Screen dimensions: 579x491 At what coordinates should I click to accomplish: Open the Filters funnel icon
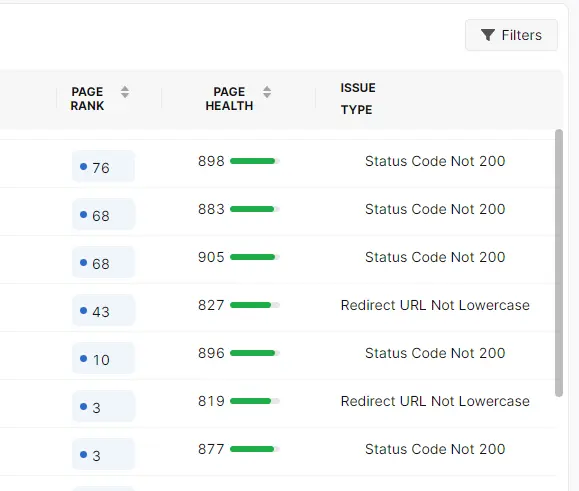(488, 35)
